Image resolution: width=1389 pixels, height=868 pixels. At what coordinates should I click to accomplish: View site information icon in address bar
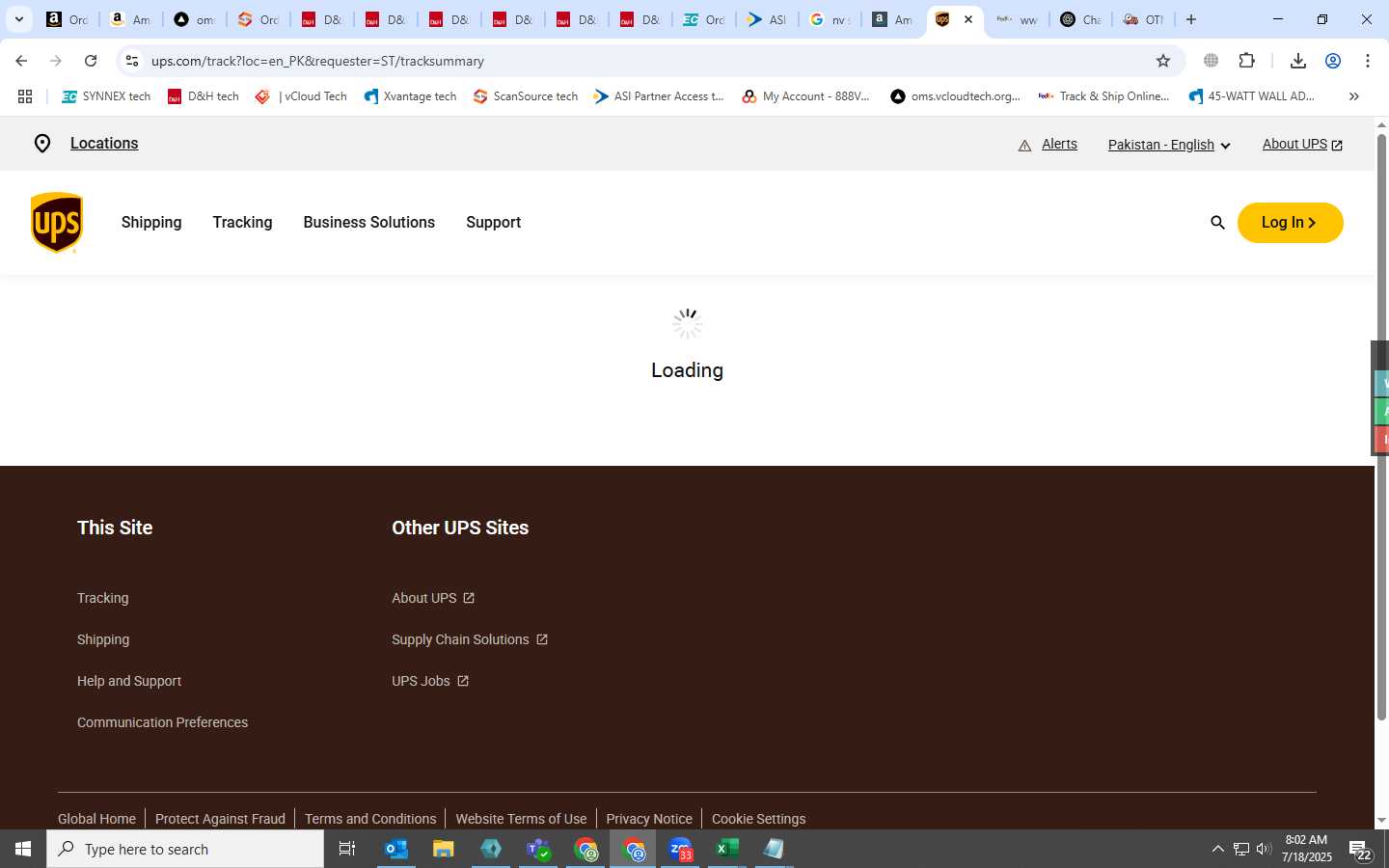tap(132, 61)
